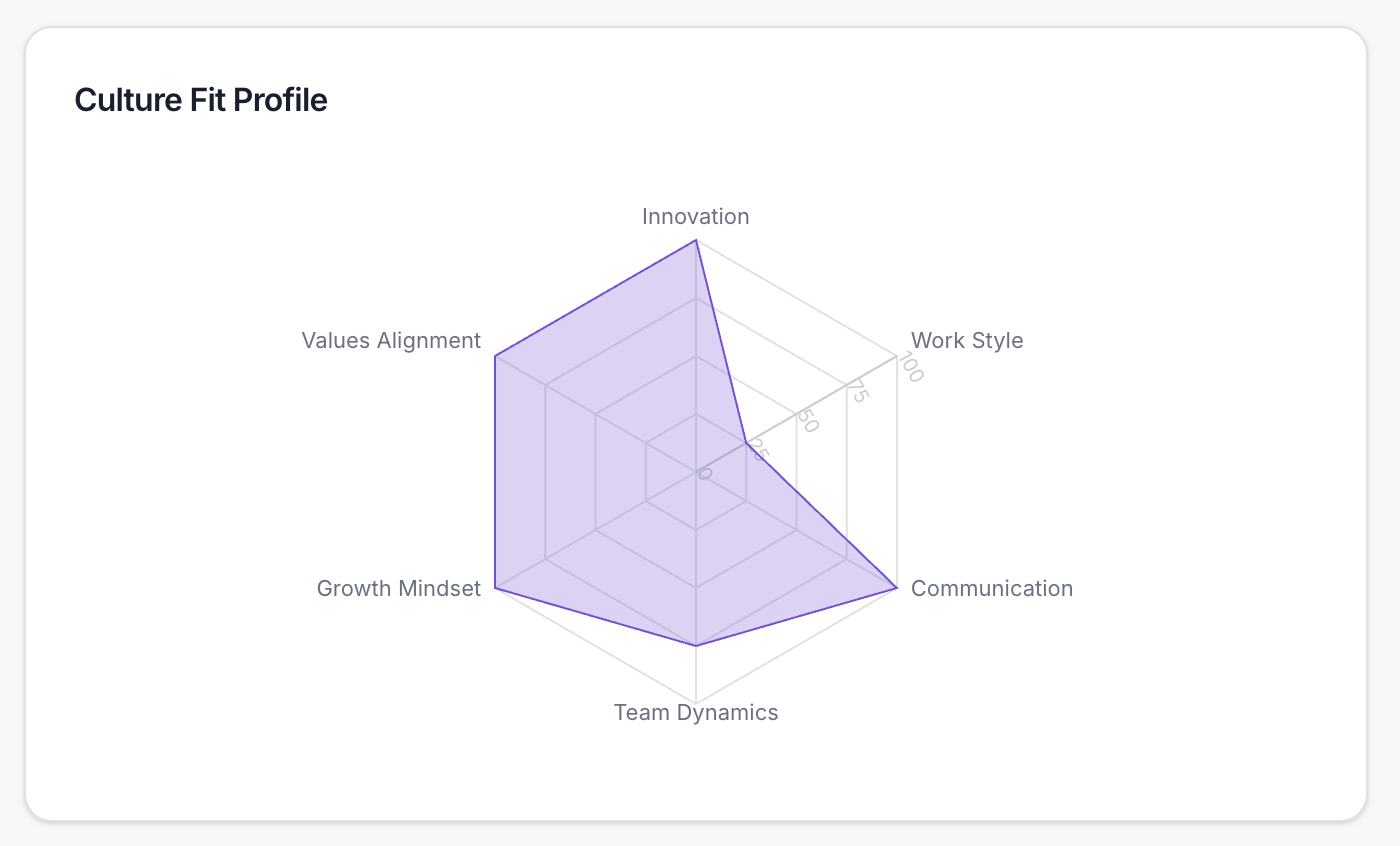The image size is (1400, 846).
Task: Click the Growth Mindset data point vertex
Action: pos(495,588)
